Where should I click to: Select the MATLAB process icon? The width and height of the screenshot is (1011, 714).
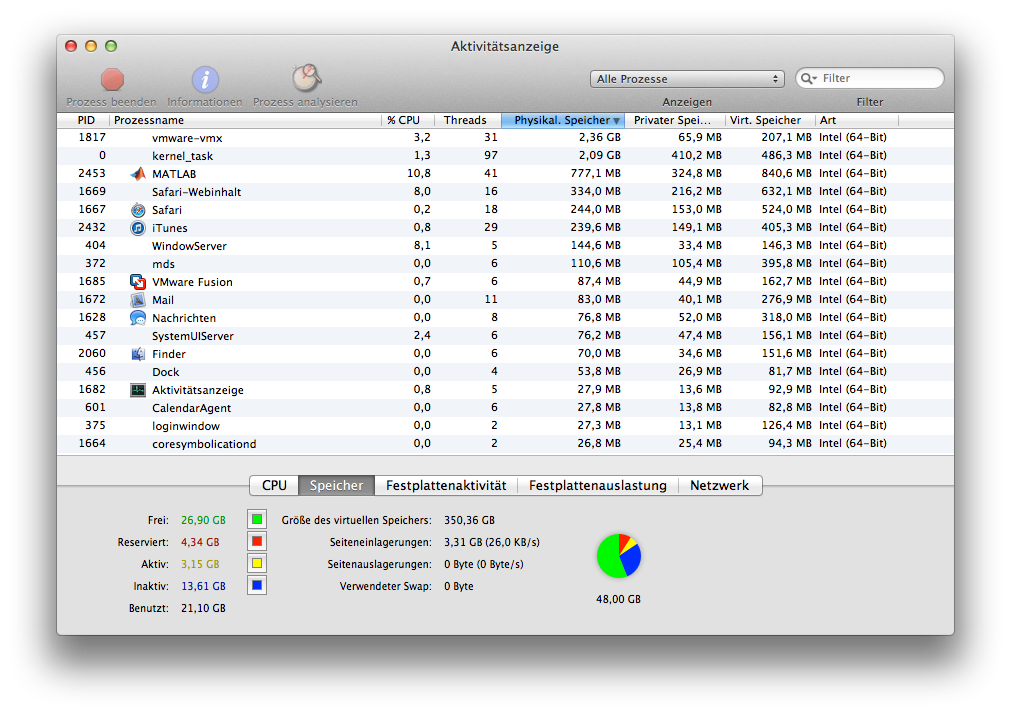(138, 174)
